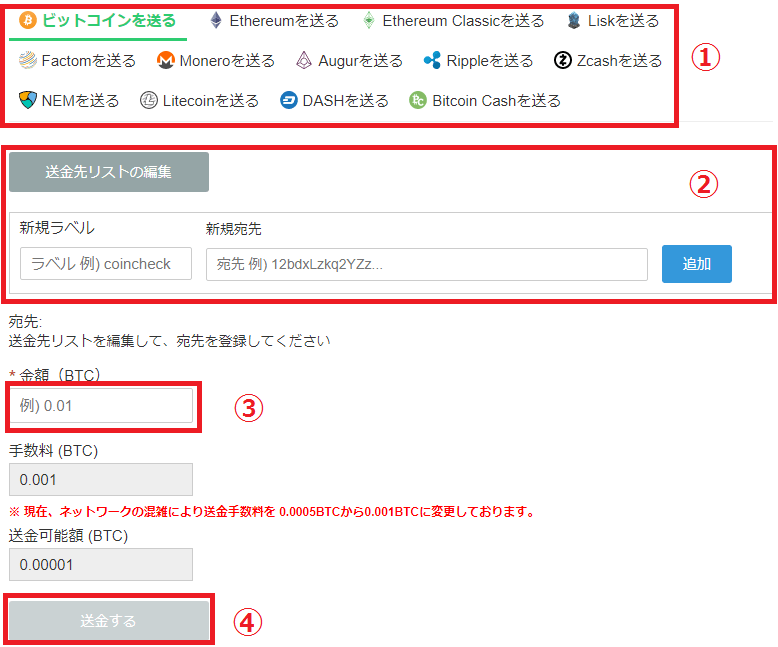
Task: Click the Augur triangle icon
Action: click(304, 60)
